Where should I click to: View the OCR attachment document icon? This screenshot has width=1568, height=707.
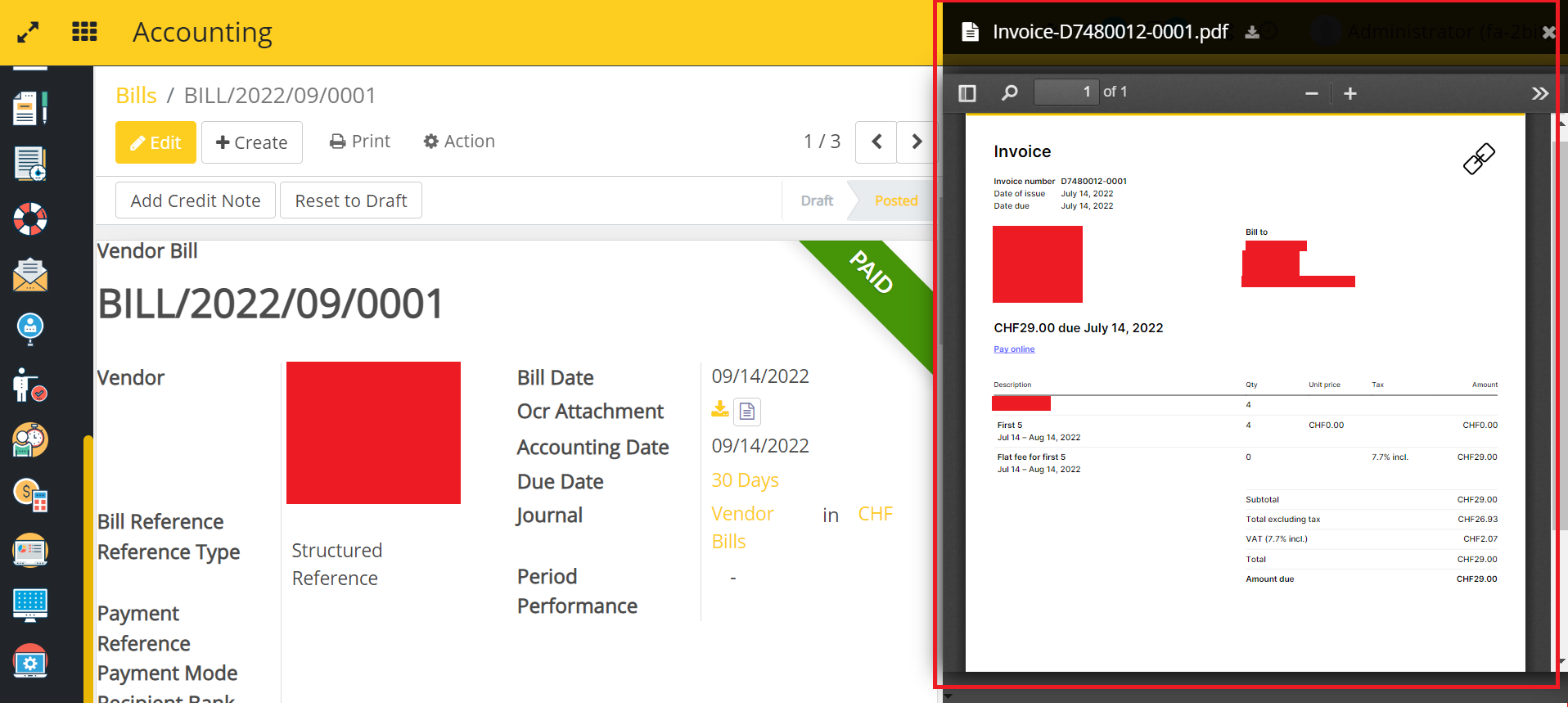pyautogui.click(x=747, y=412)
